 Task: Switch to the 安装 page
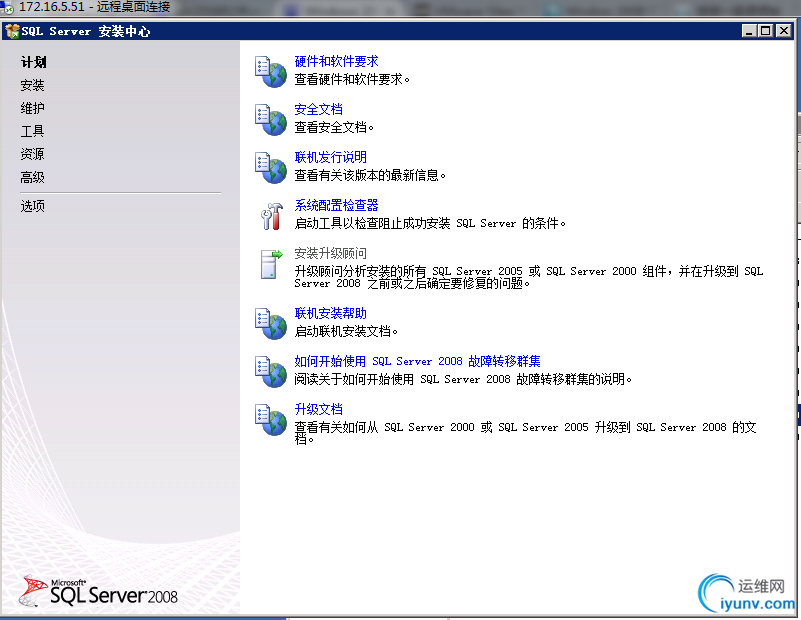[32, 85]
